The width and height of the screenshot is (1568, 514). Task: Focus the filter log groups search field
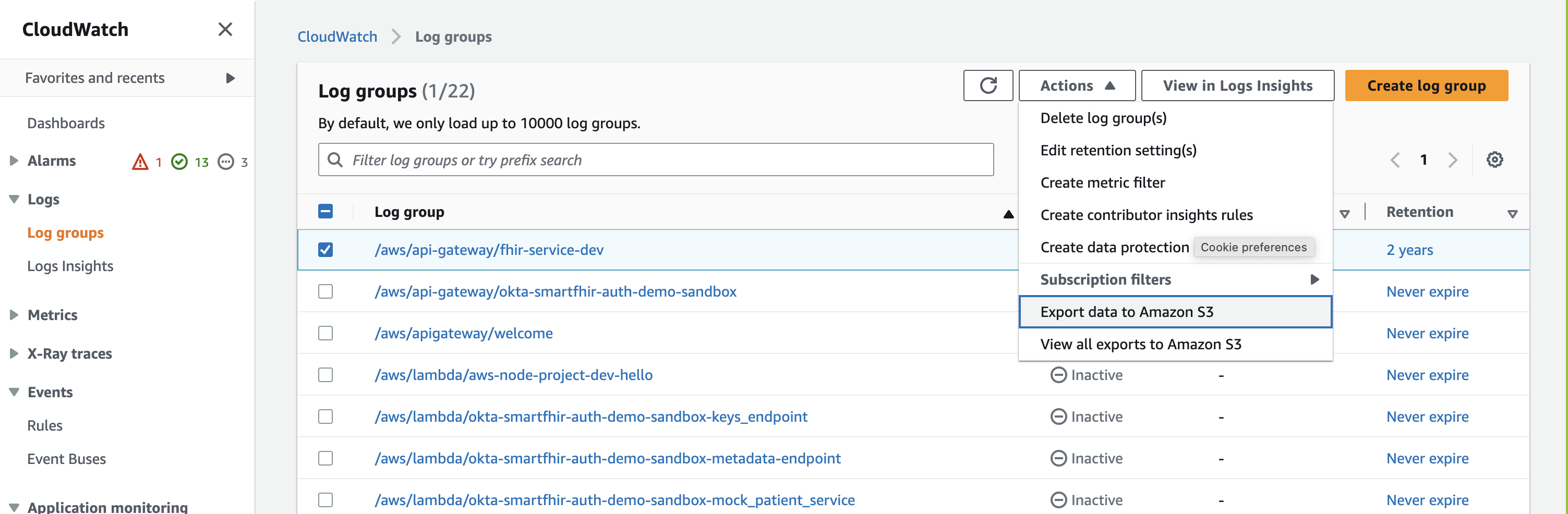coord(656,160)
